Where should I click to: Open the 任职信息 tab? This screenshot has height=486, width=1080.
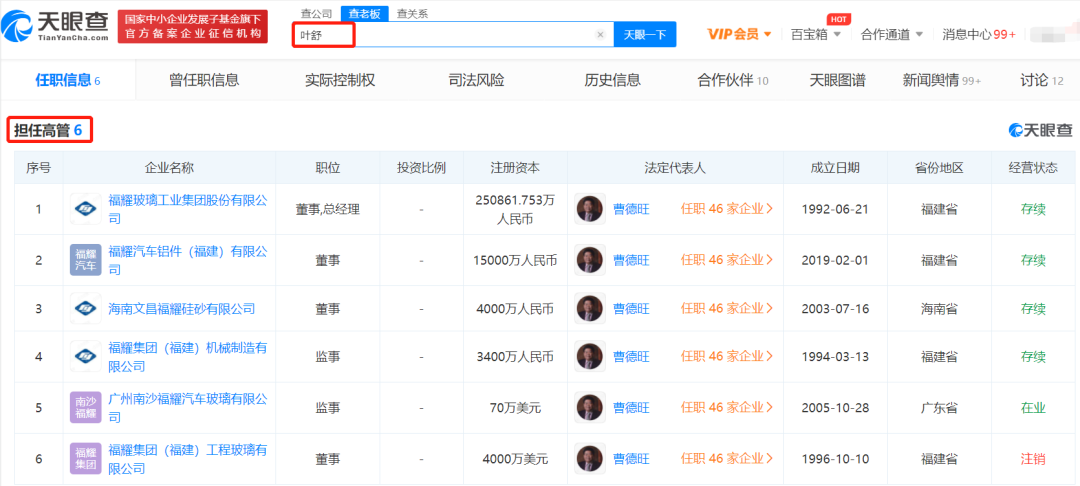coord(68,81)
